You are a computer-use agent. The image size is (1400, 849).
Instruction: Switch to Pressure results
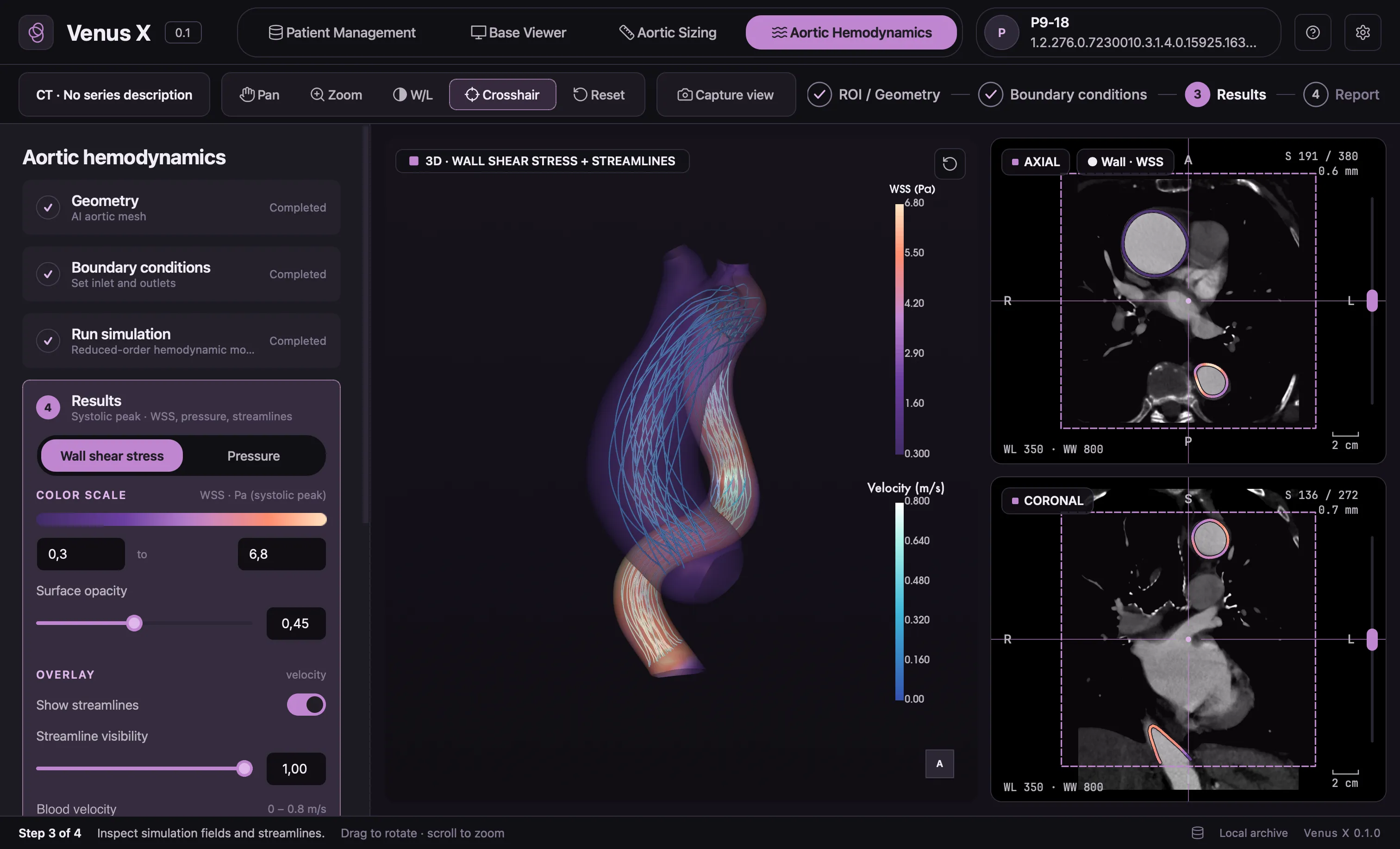tap(253, 456)
